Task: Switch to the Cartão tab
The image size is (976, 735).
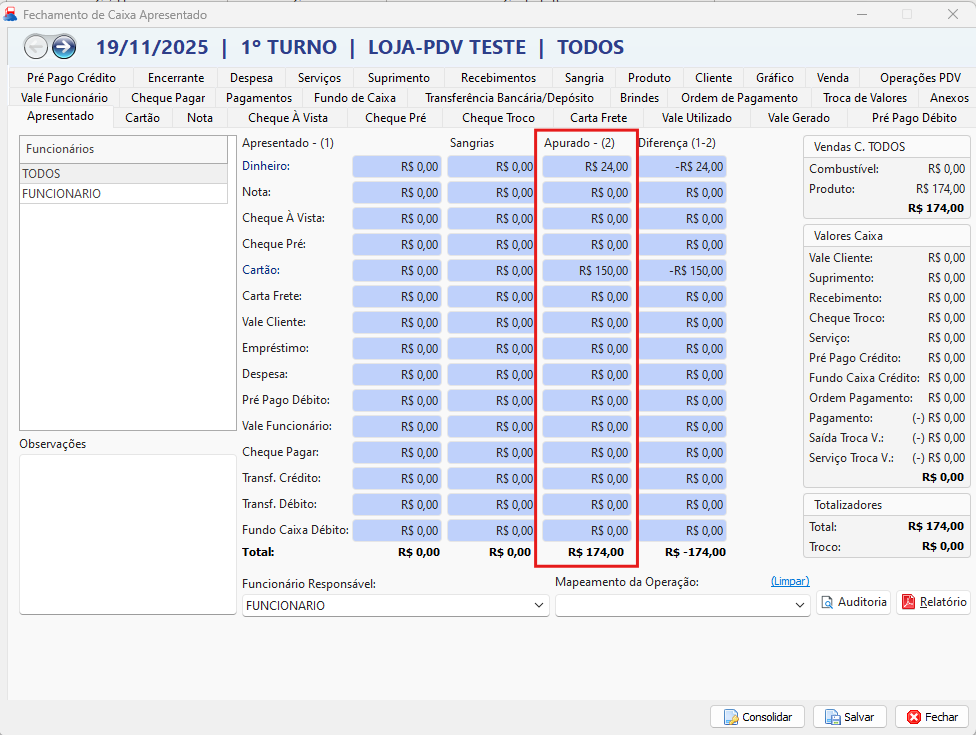Action: pos(142,118)
